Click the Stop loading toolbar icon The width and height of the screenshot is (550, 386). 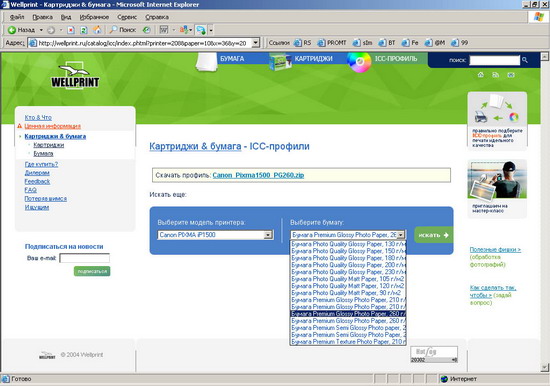(71, 30)
